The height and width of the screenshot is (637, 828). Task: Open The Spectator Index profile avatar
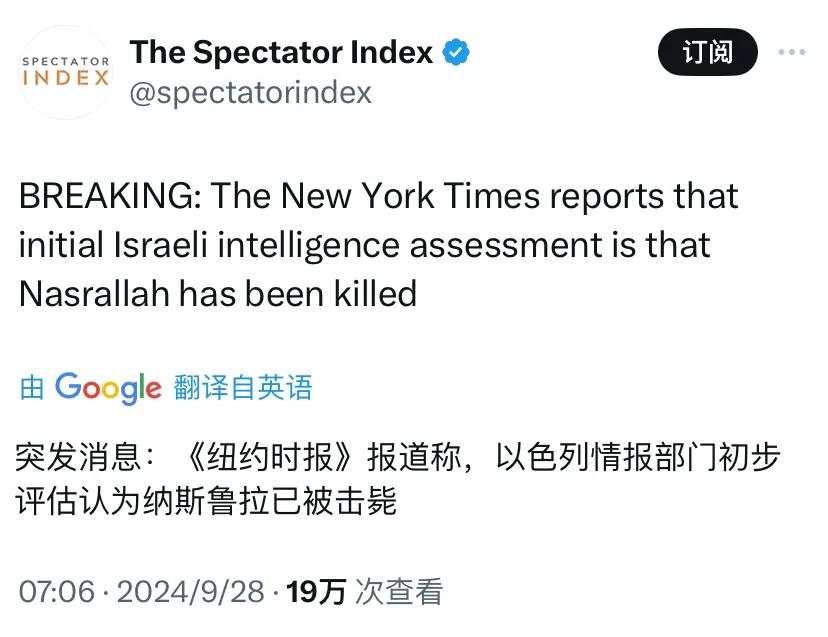[x=66, y=73]
